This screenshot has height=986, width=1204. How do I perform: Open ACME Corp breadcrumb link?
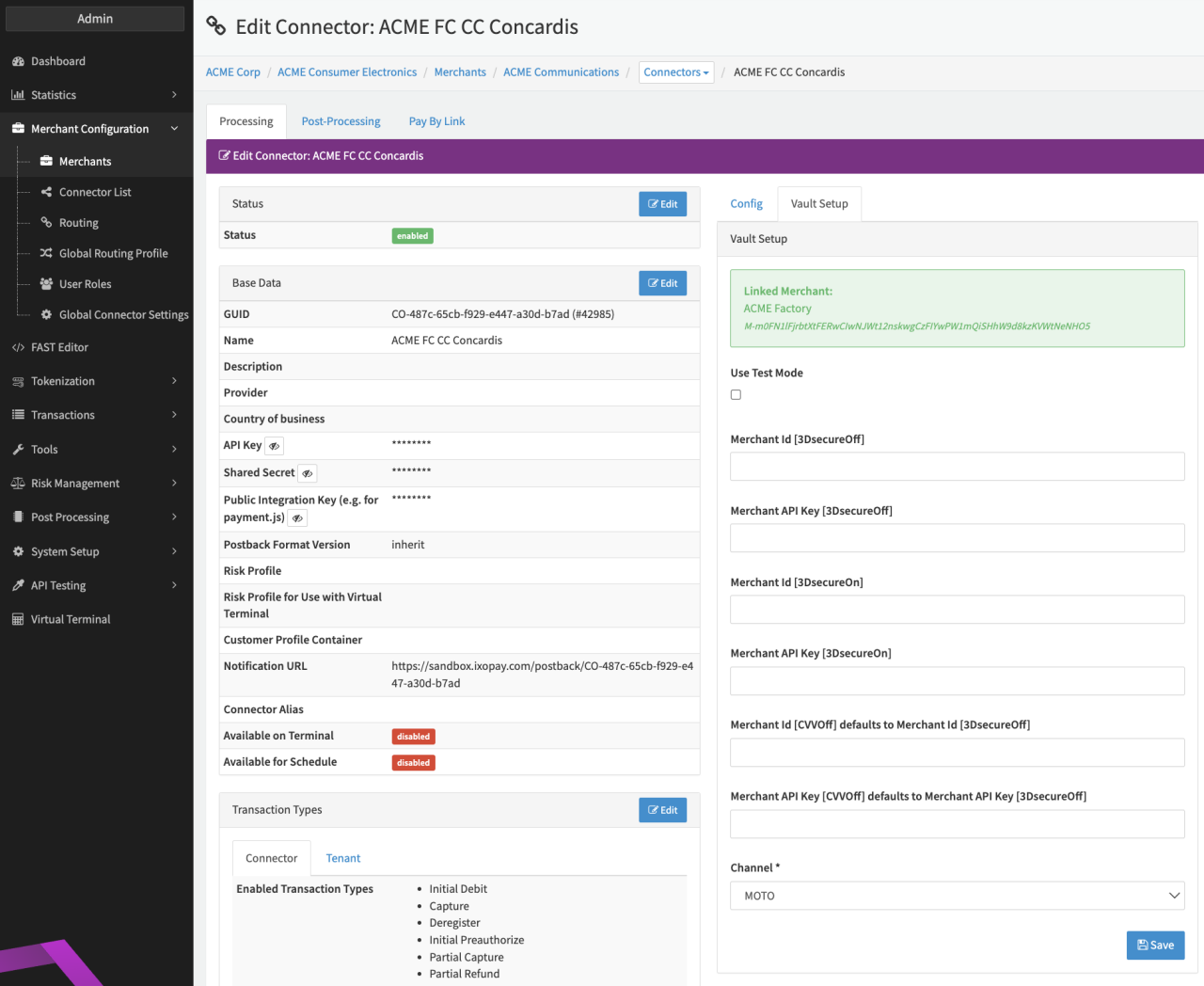(233, 72)
